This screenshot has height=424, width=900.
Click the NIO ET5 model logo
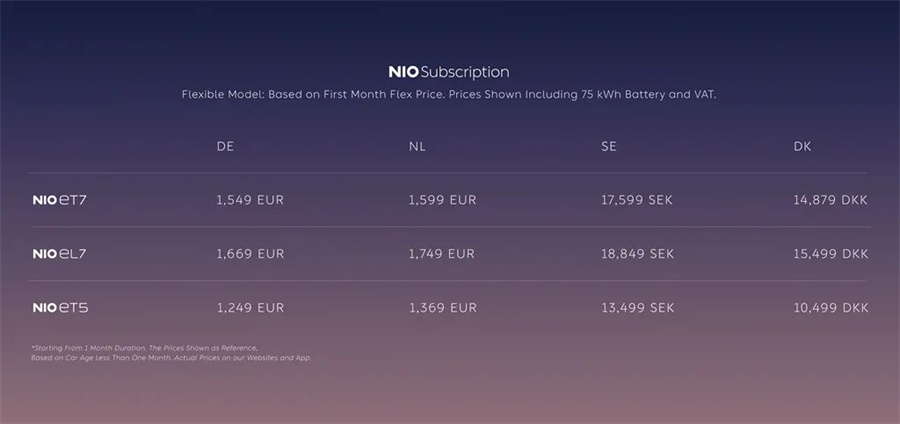tap(60, 308)
